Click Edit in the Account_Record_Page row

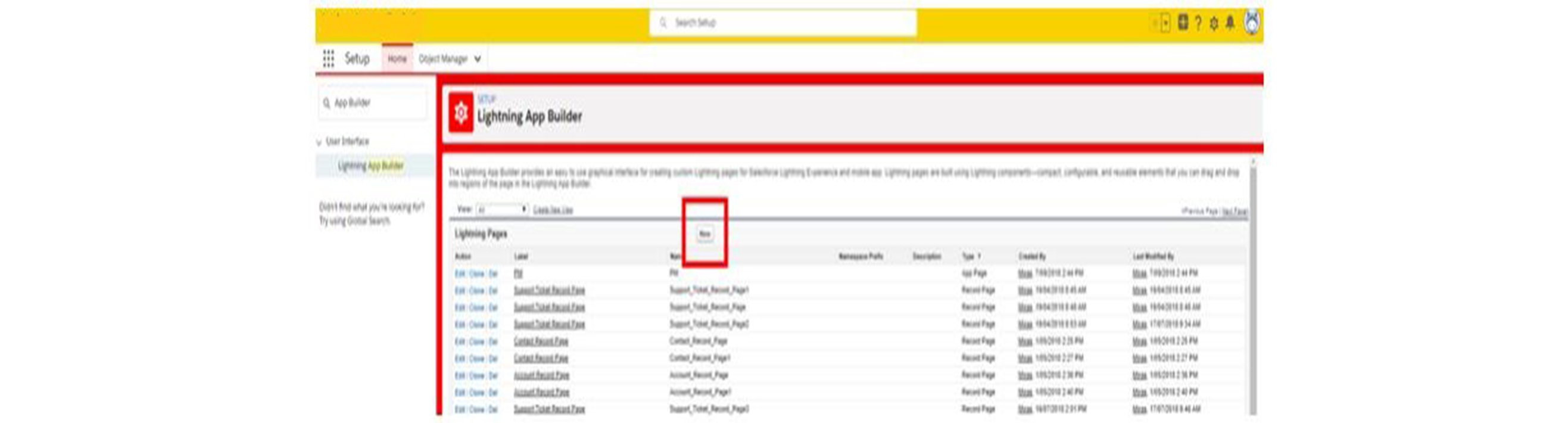pyautogui.click(x=460, y=375)
